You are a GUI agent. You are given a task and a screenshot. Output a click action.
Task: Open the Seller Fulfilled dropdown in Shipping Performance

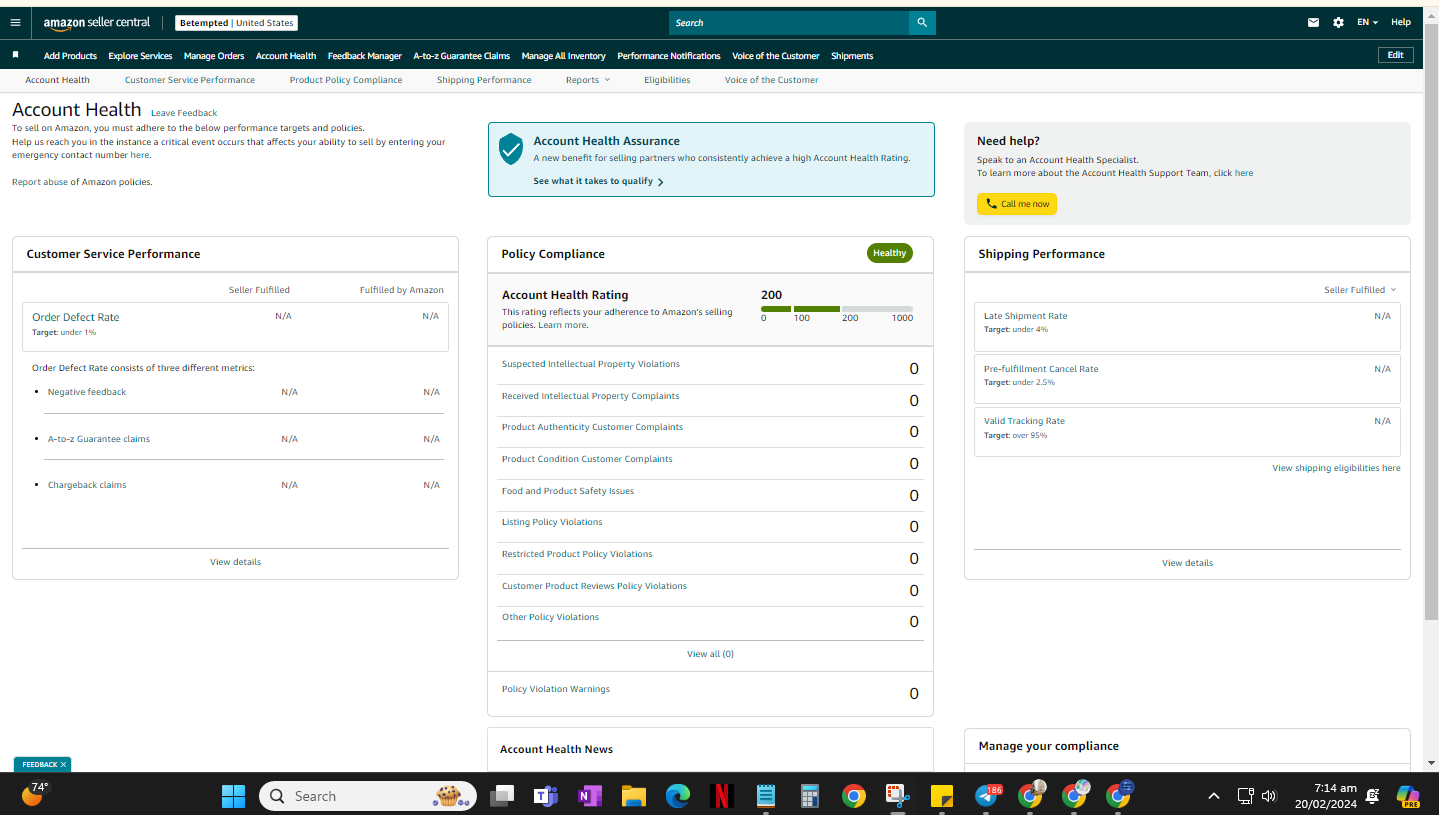(1360, 290)
